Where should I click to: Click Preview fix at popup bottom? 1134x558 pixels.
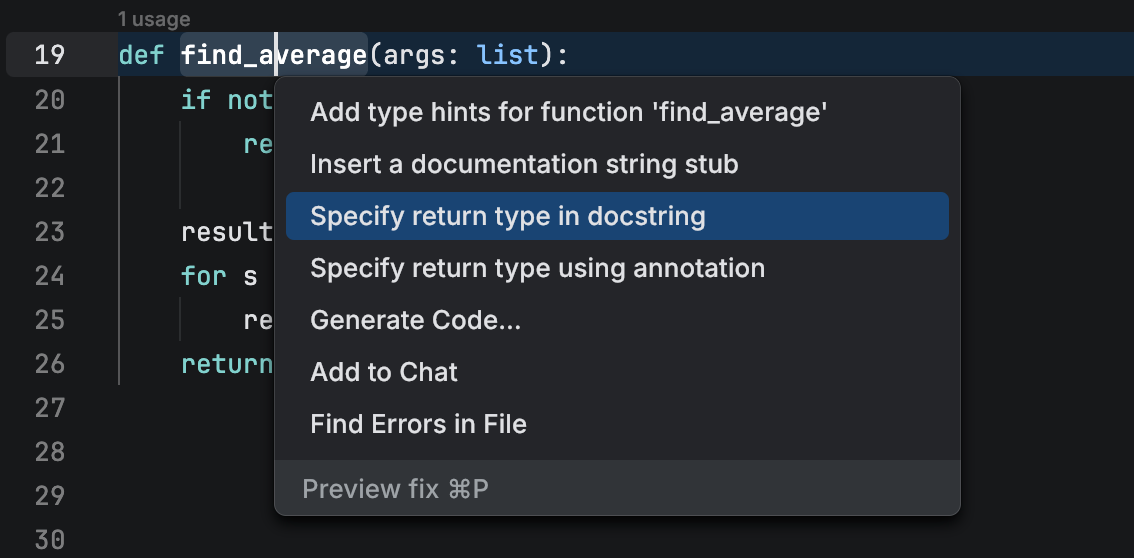point(395,489)
